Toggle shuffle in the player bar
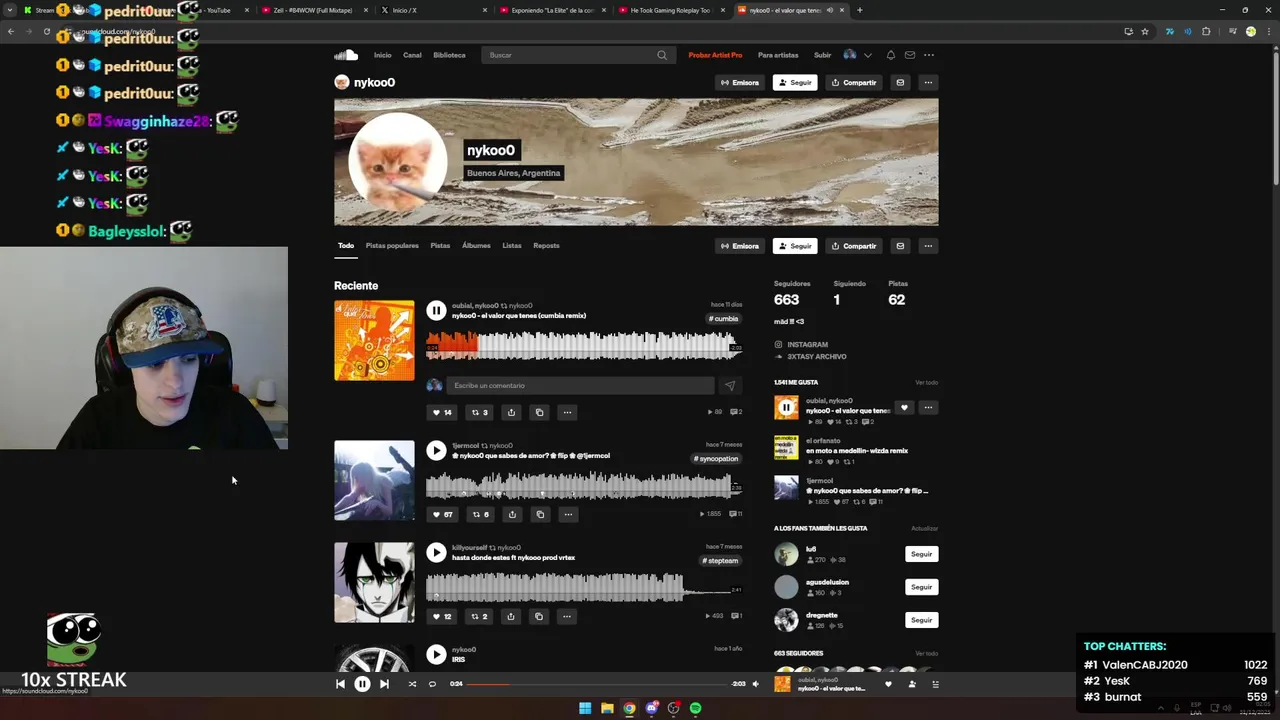 pyautogui.click(x=412, y=684)
